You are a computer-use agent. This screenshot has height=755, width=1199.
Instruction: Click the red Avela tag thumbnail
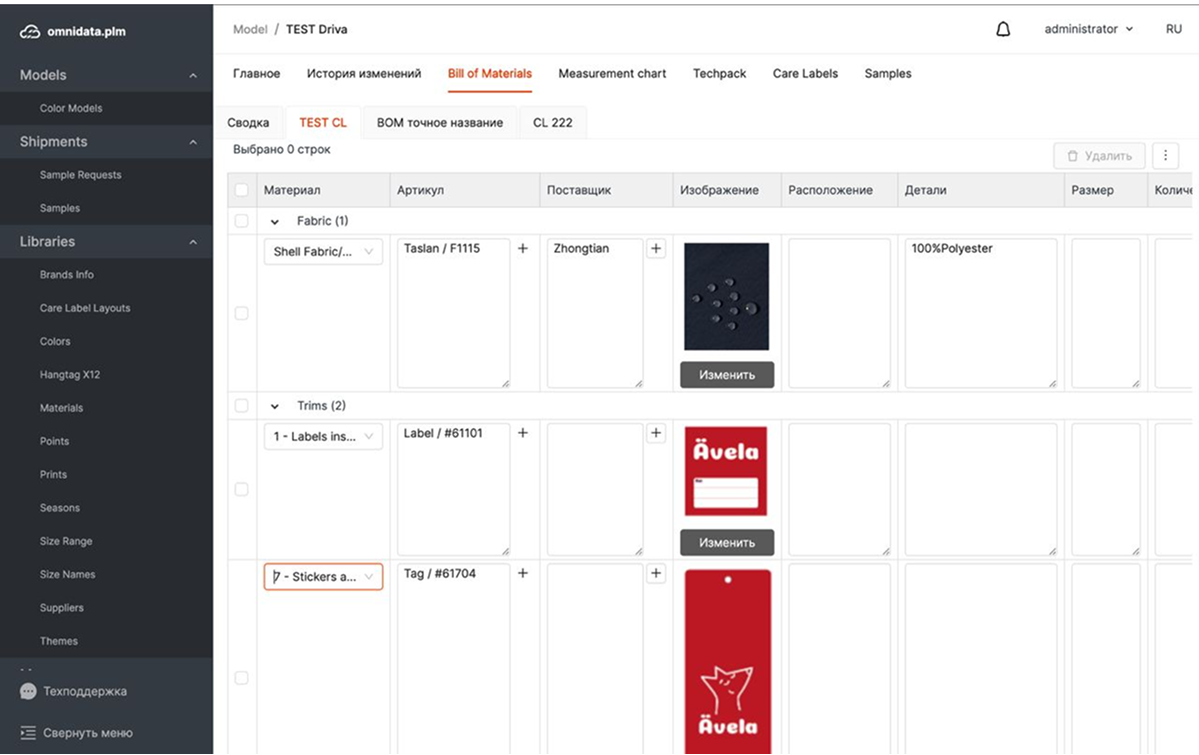[727, 660]
